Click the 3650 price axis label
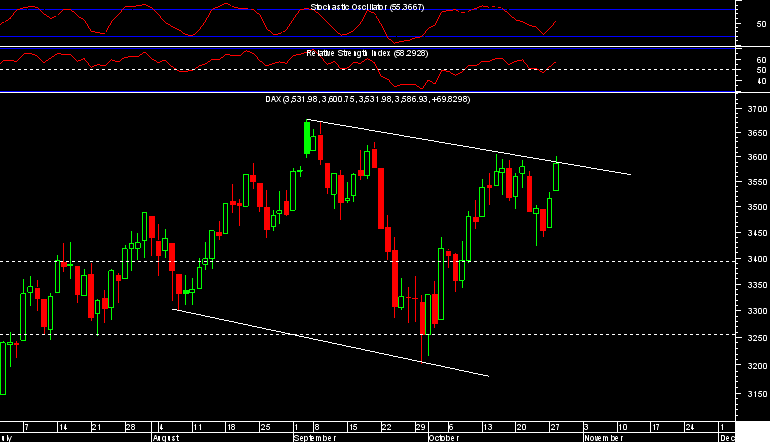This screenshot has width=770, height=442. tap(757, 133)
